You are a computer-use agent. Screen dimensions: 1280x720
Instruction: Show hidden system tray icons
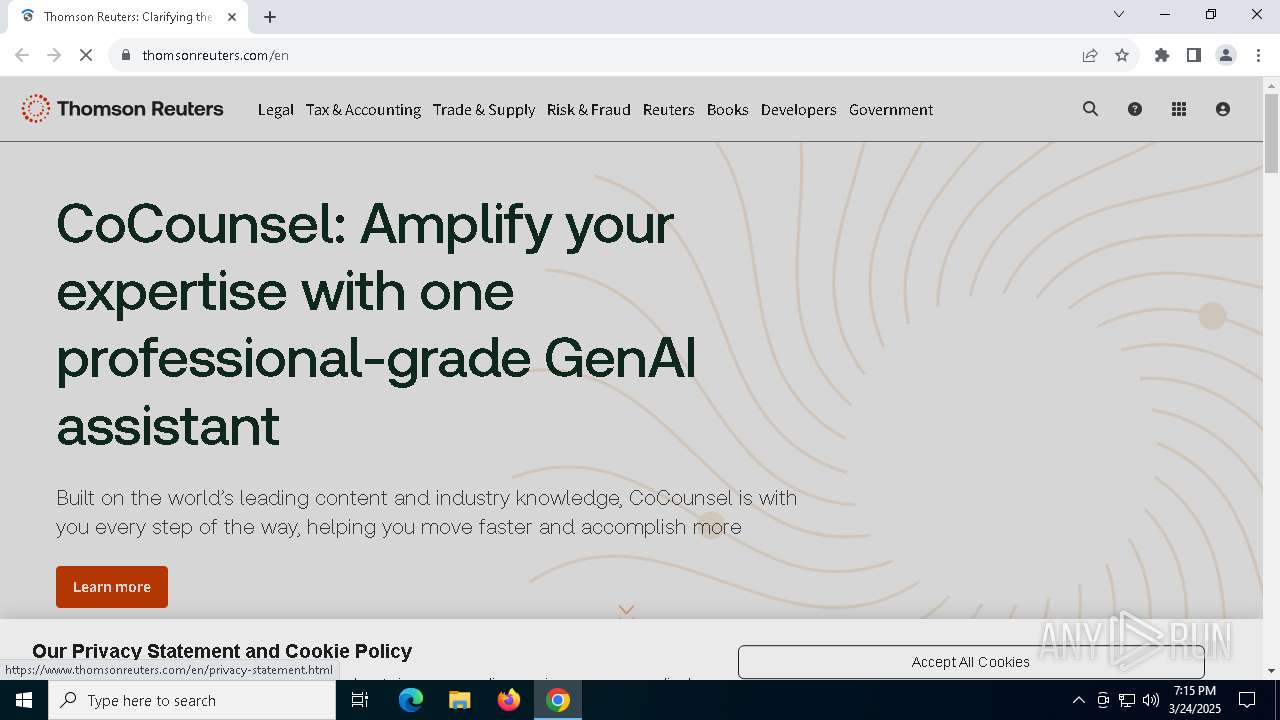point(1078,700)
